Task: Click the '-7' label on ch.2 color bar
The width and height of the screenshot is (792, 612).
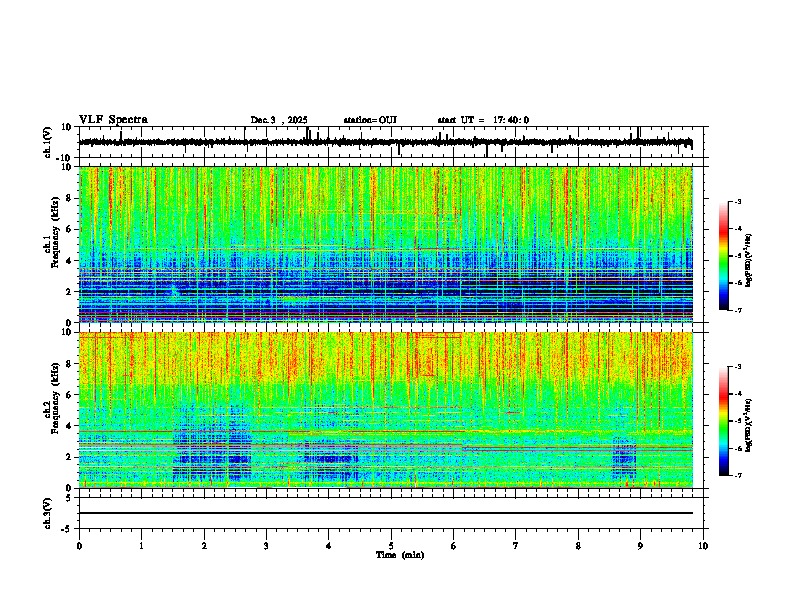Action: (x=737, y=476)
